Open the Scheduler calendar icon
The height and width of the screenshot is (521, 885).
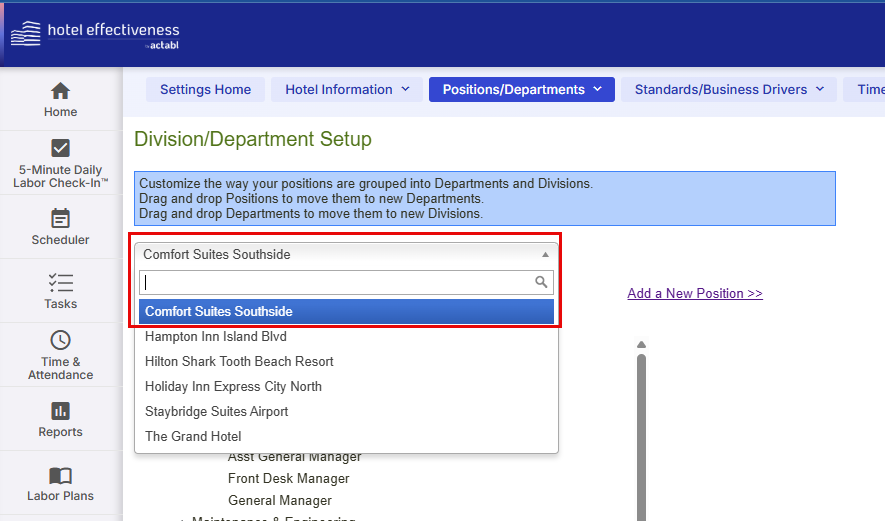pyautogui.click(x=60, y=218)
